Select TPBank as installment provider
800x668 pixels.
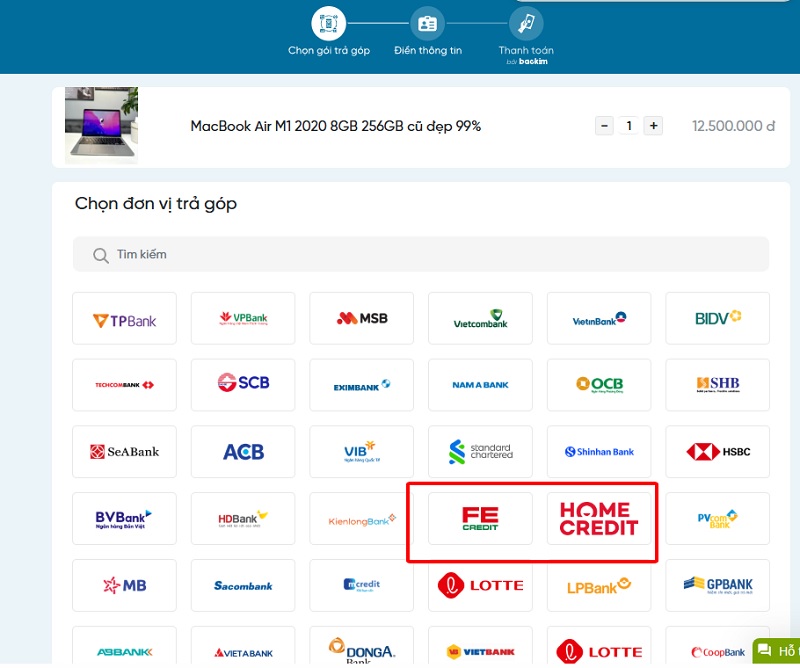pos(124,319)
